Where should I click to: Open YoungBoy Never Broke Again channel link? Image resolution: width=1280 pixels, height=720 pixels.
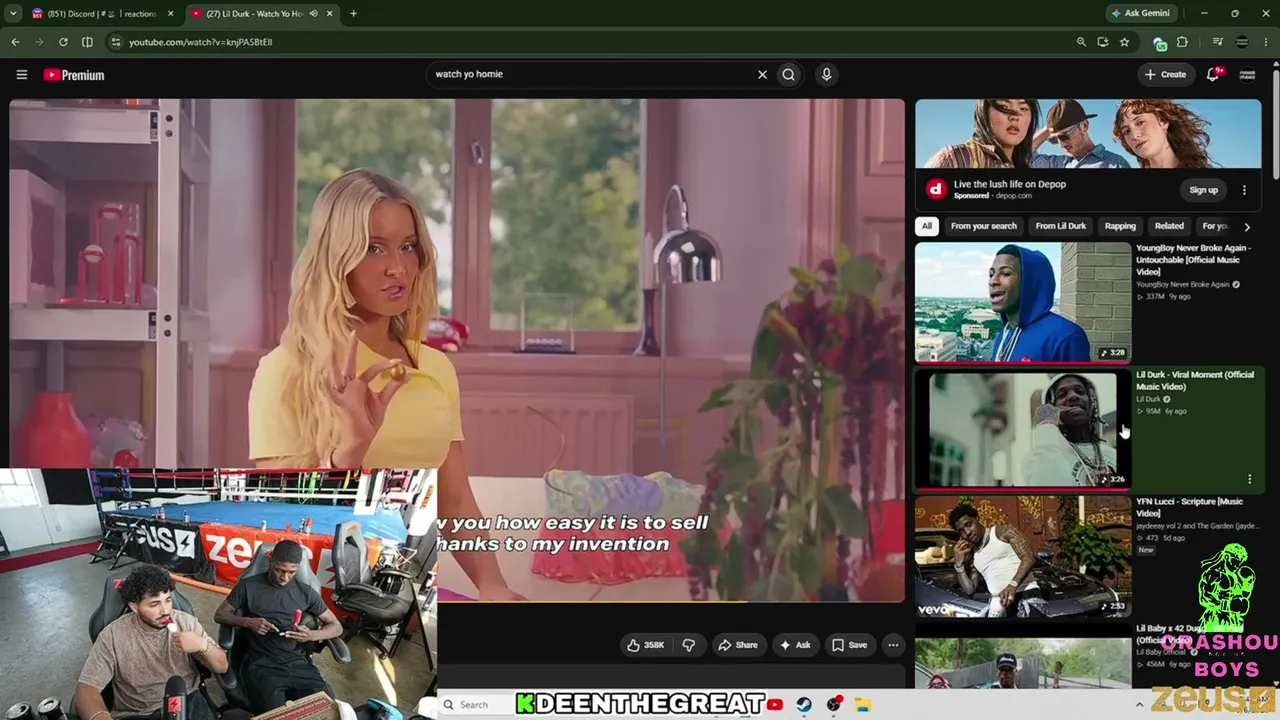[x=1182, y=284]
